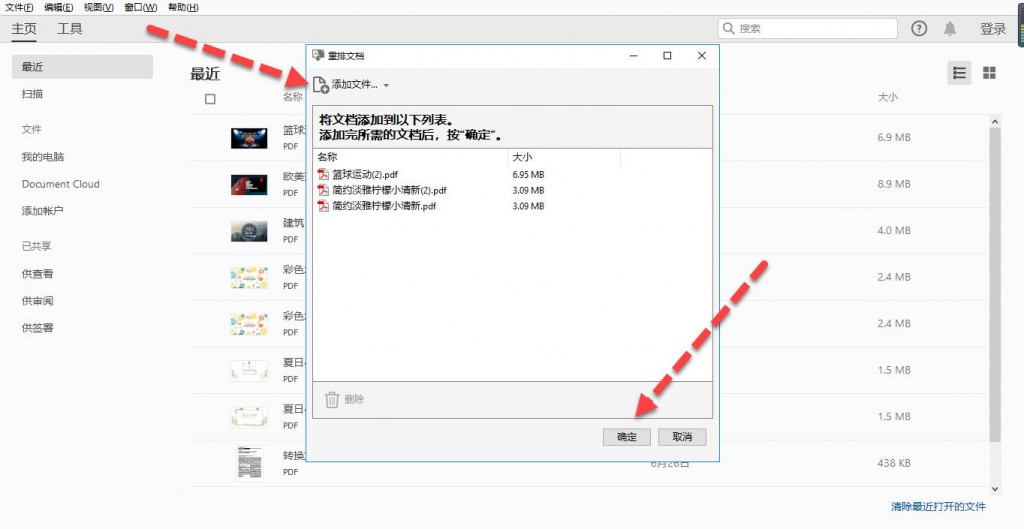Click 清除最近打开的文件 link

(938, 506)
